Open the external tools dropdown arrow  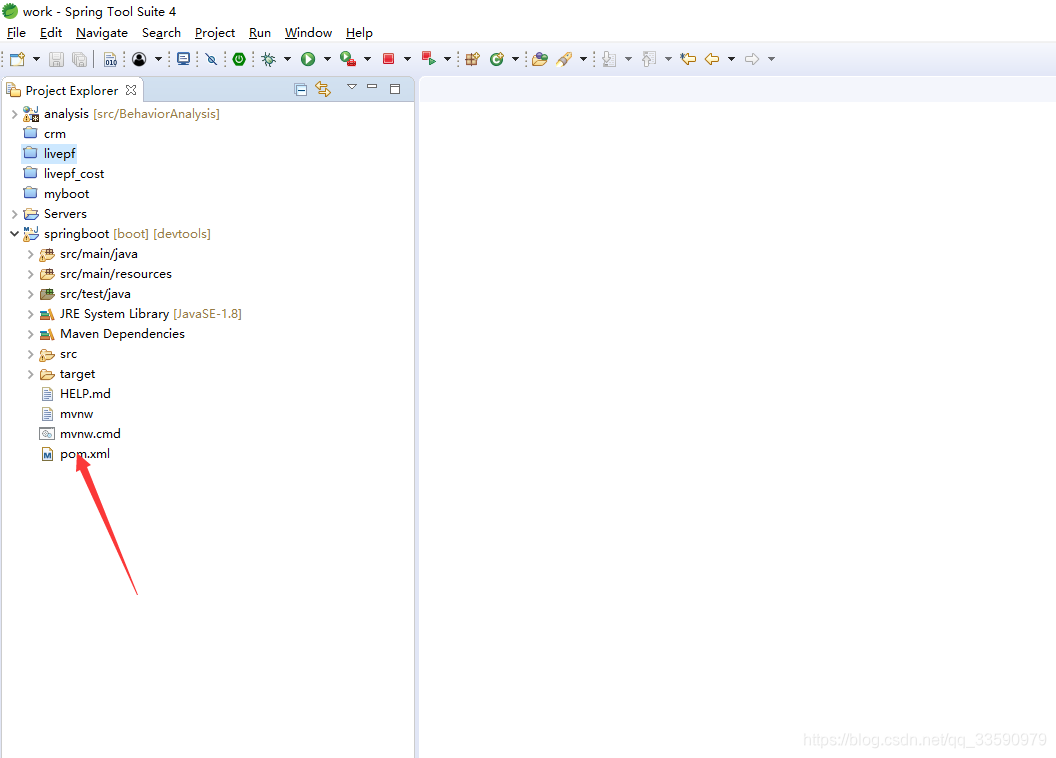(368, 59)
